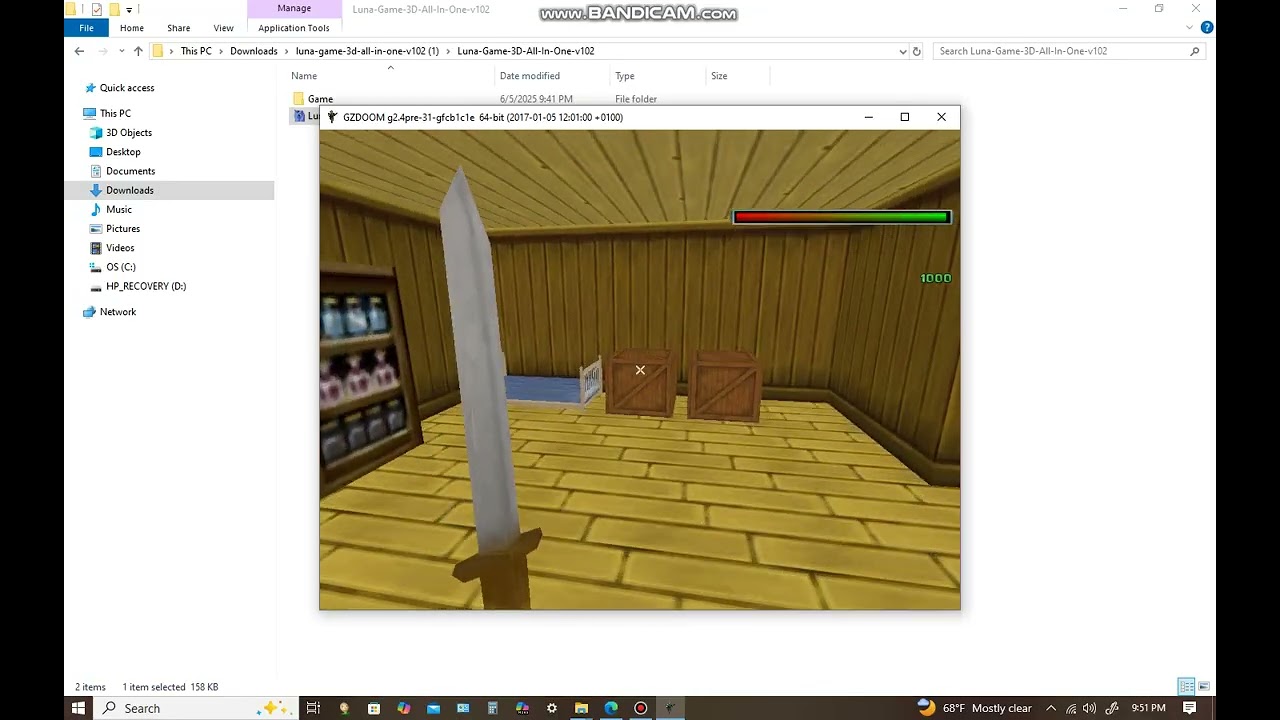Click Downloads in the address breadcrumb
Viewport: 1280px width, 720px height.
tap(254, 51)
